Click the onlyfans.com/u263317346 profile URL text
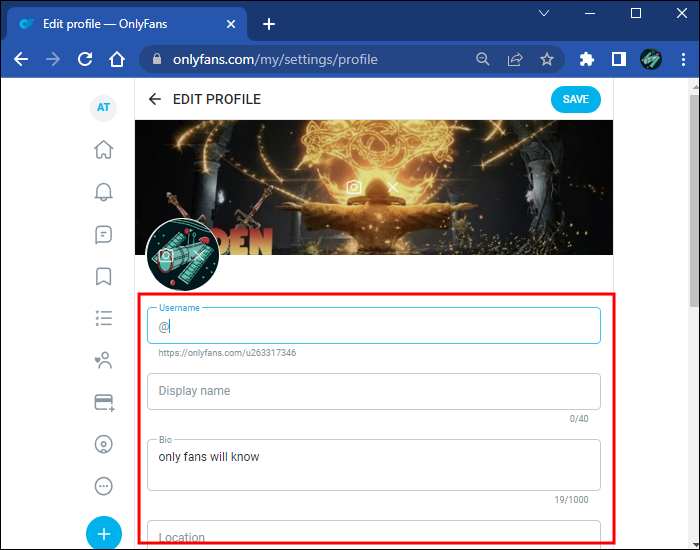The height and width of the screenshot is (550, 700). click(227, 353)
